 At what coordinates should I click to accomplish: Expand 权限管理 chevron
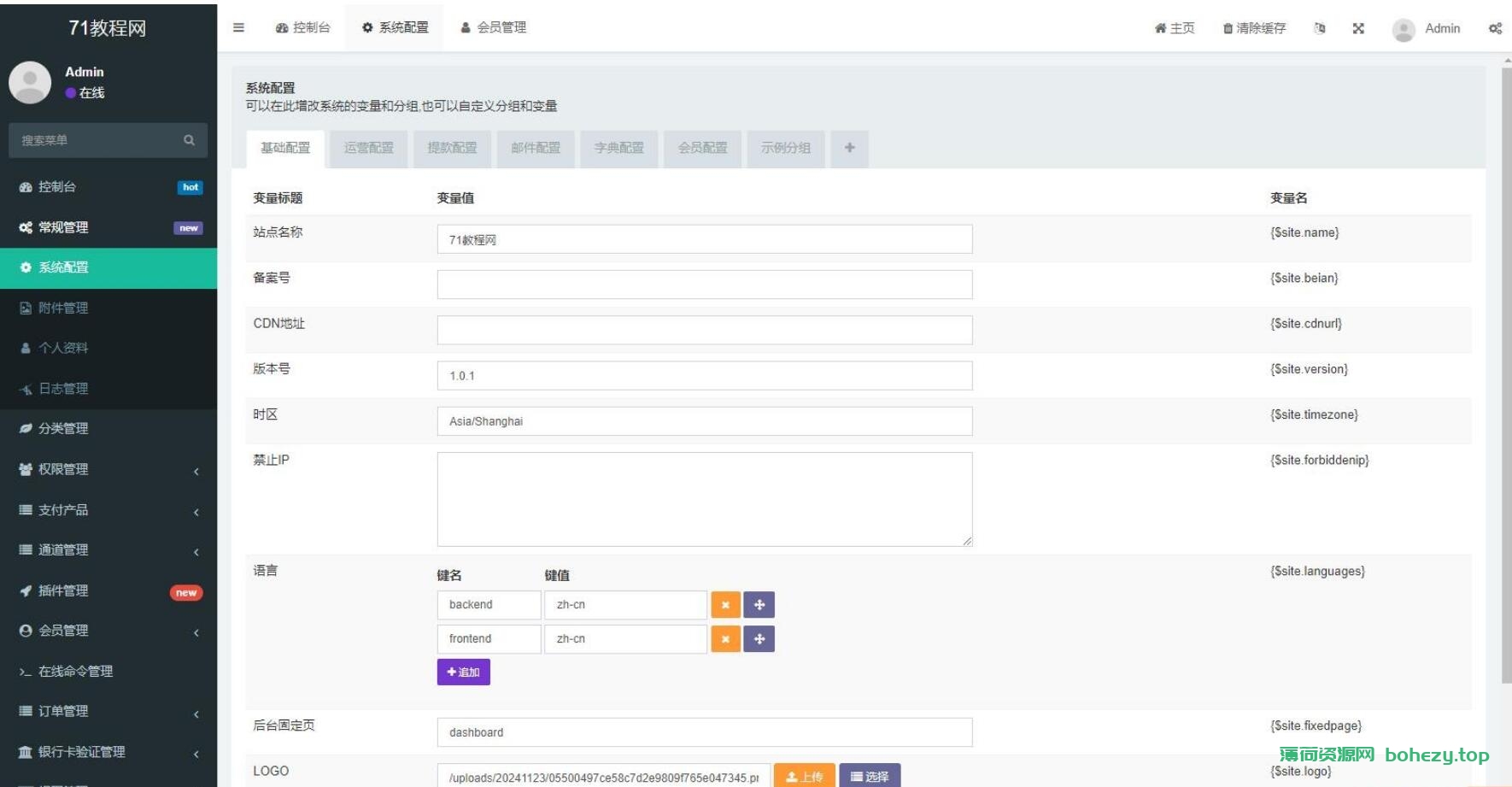(196, 471)
